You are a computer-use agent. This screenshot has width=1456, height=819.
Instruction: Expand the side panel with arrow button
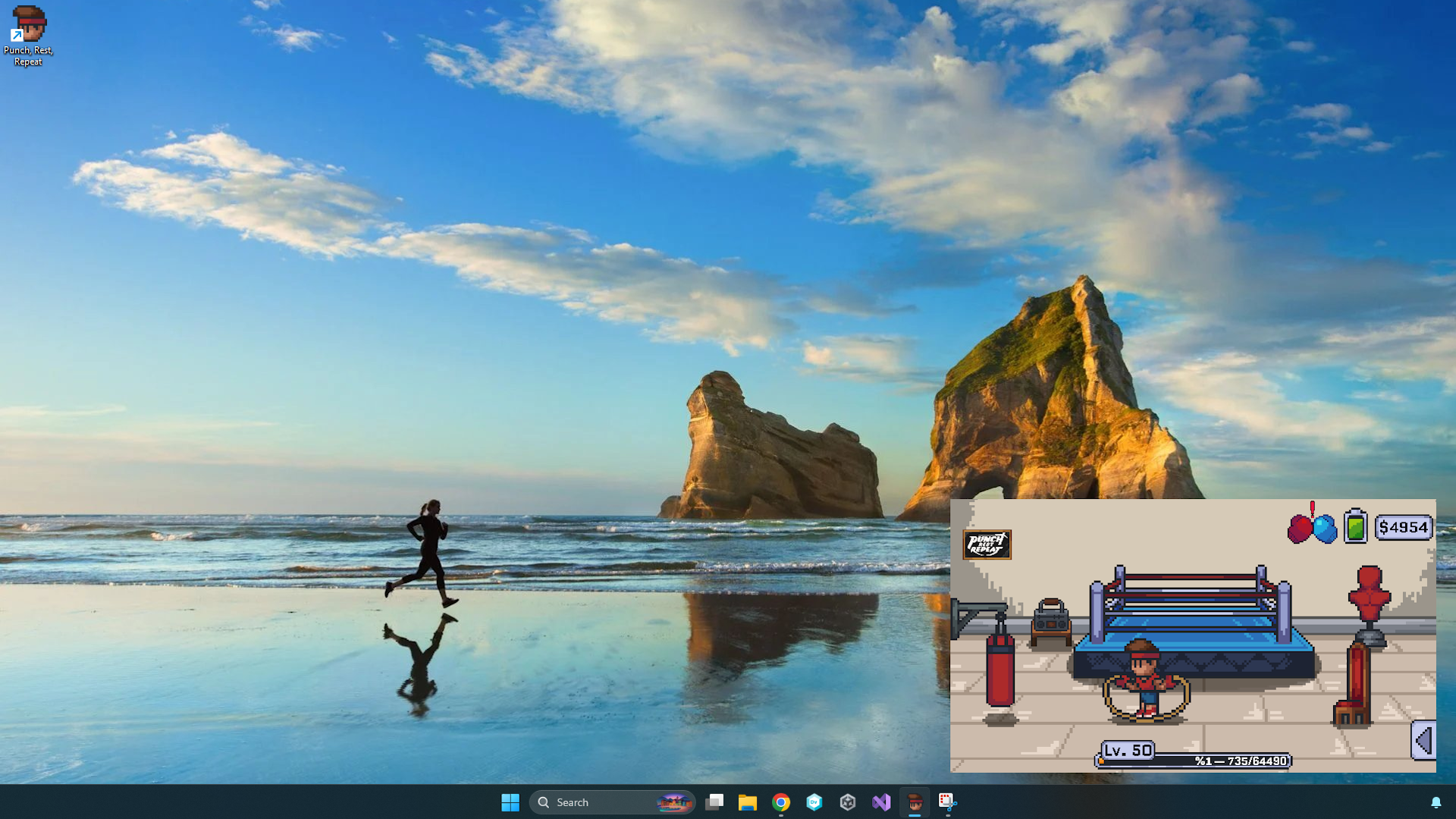click(1423, 740)
